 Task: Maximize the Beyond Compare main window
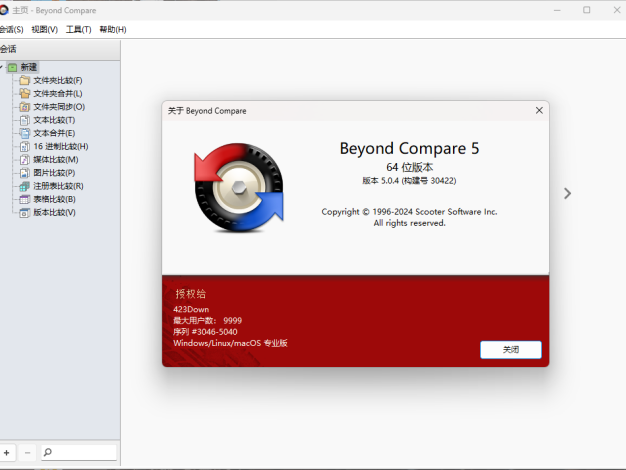[586, 10]
